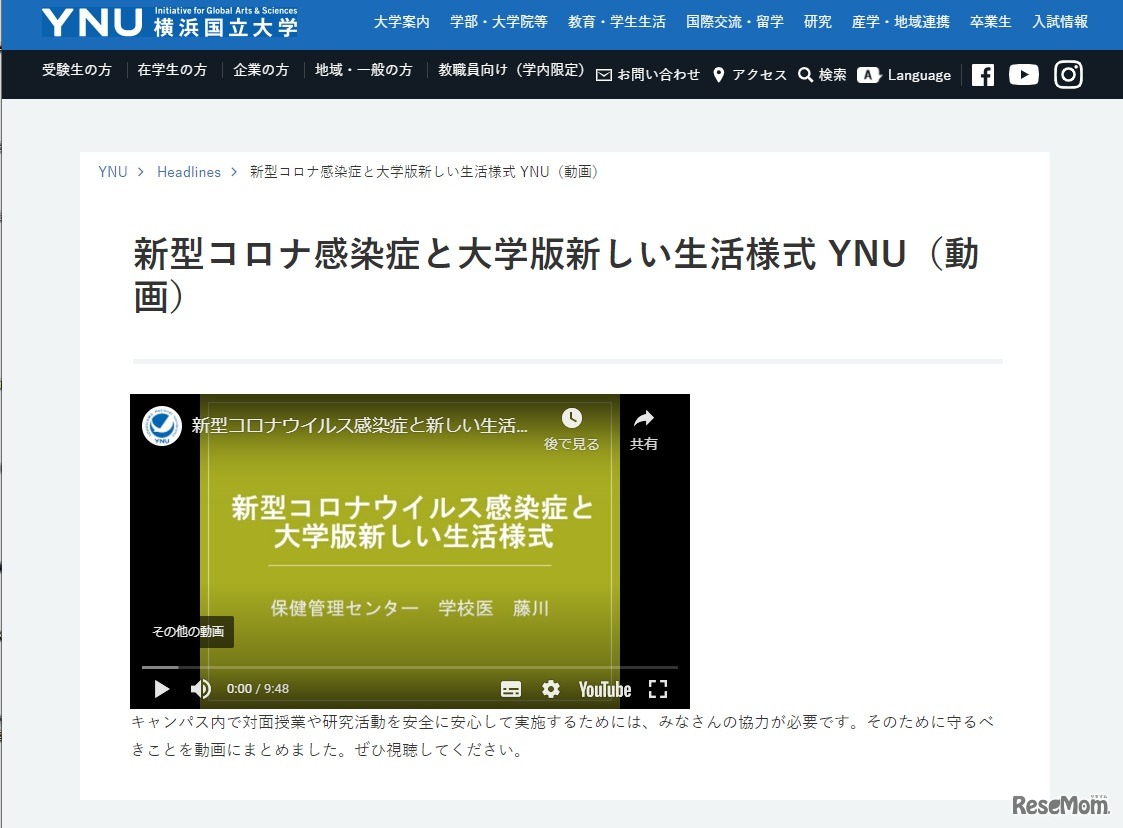Expand その他の動画 in the player
This screenshot has height=828, width=1123.
[187, 632]
